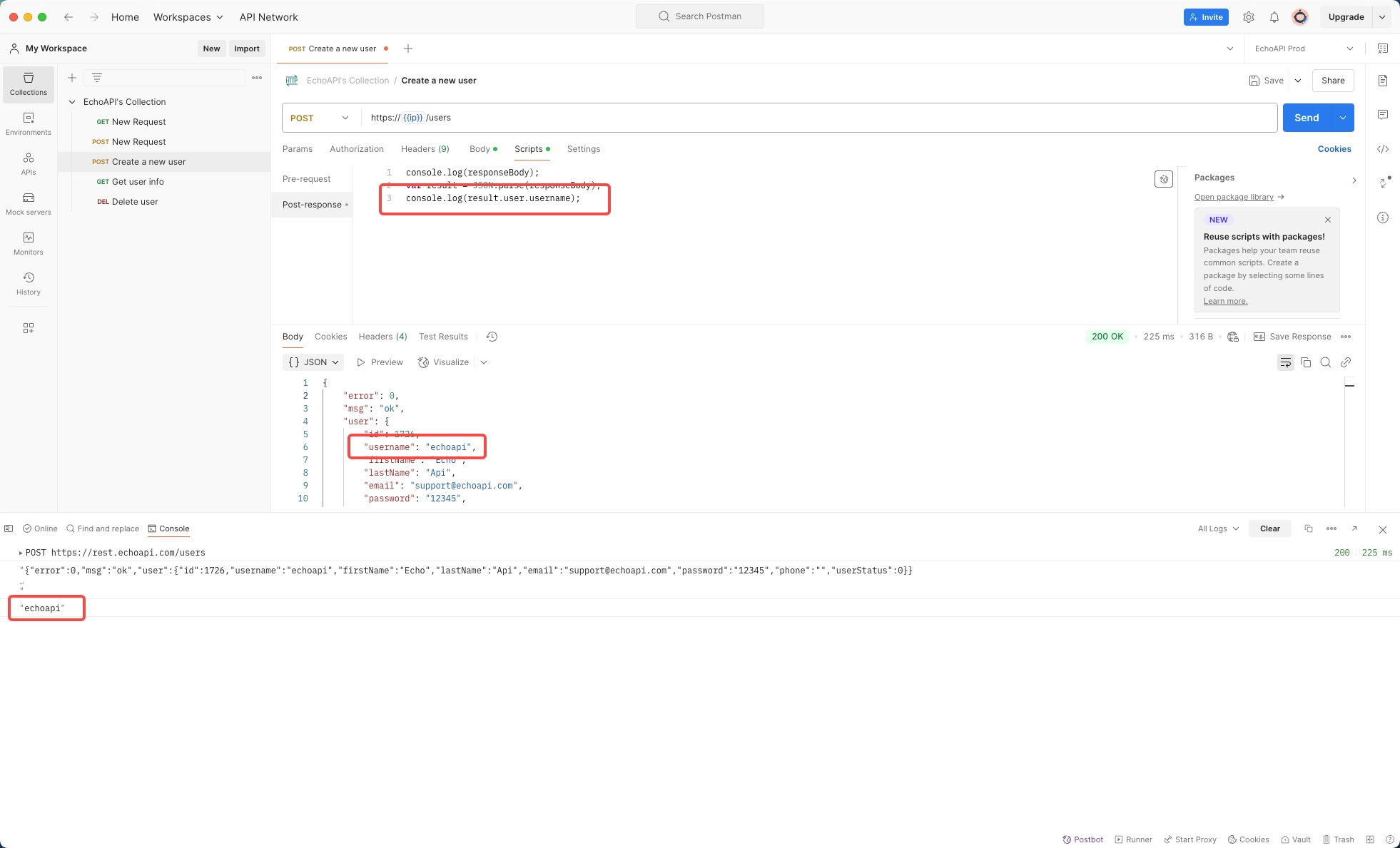Open new request tab with plus icon

click(x=408, y=48)
